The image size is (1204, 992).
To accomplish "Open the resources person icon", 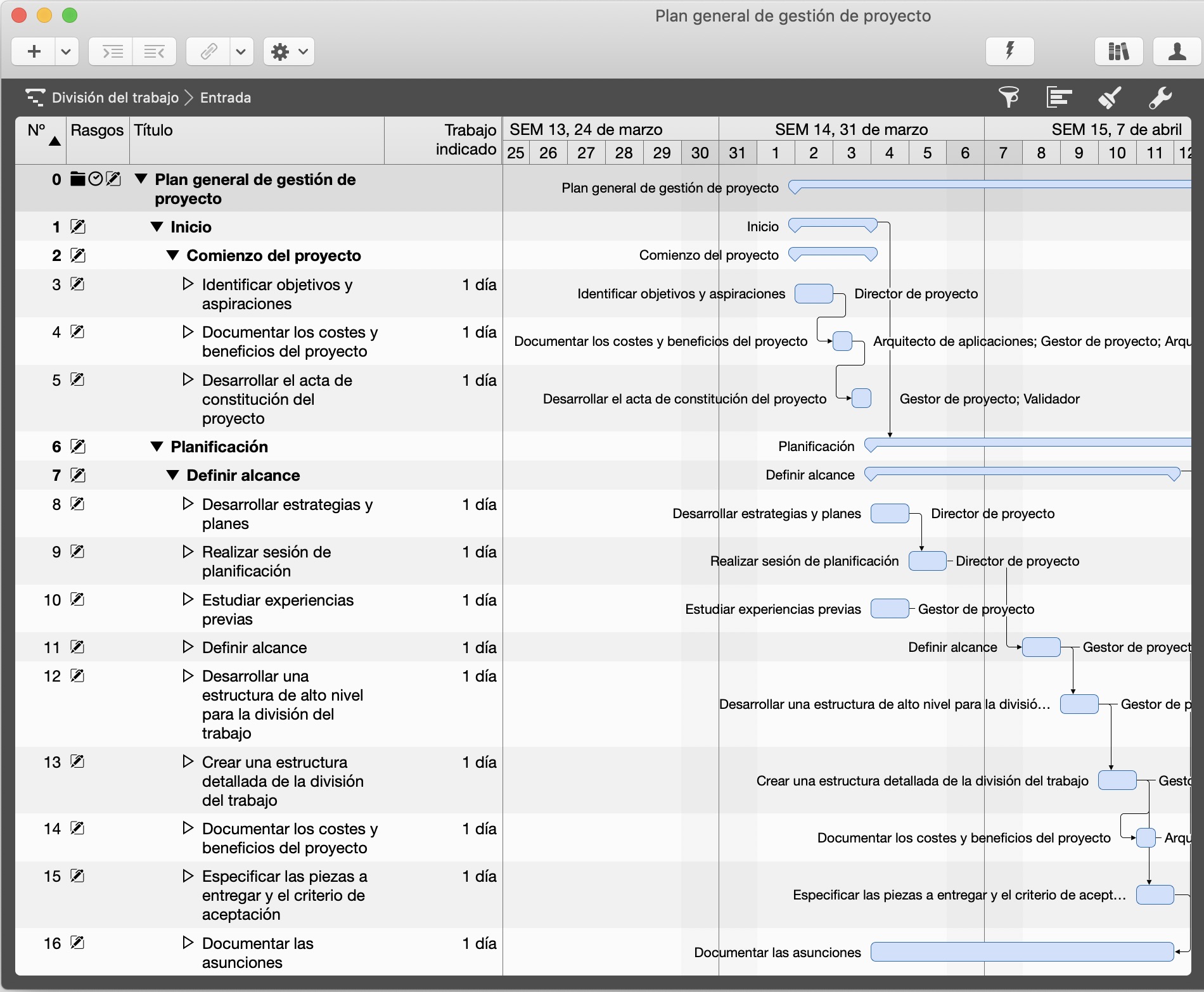I will (1177, 51).
